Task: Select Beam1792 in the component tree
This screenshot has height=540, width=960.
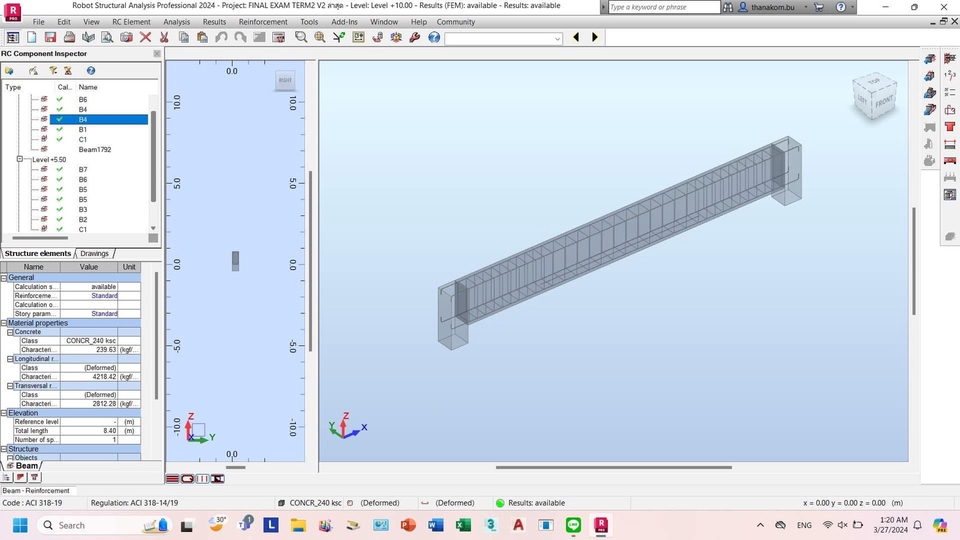Action: [95, 150]
